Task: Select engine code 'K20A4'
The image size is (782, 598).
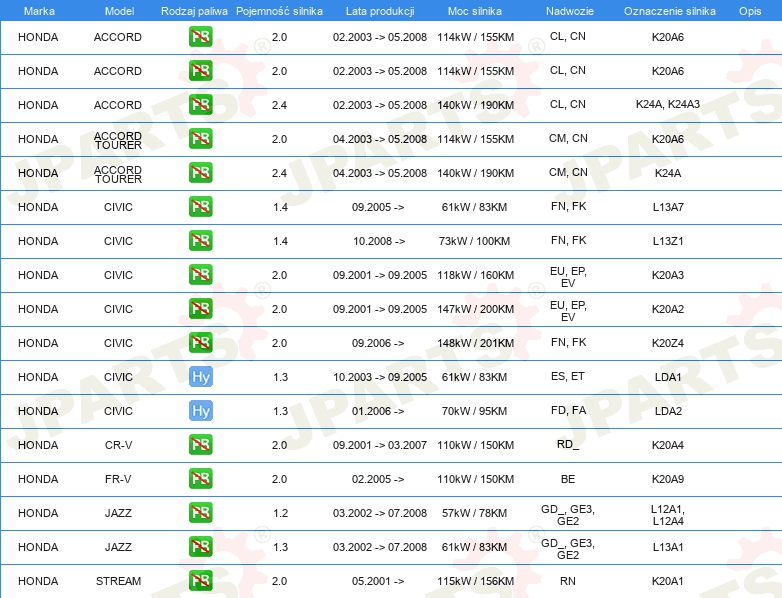Action: click(x=668, y=445)
